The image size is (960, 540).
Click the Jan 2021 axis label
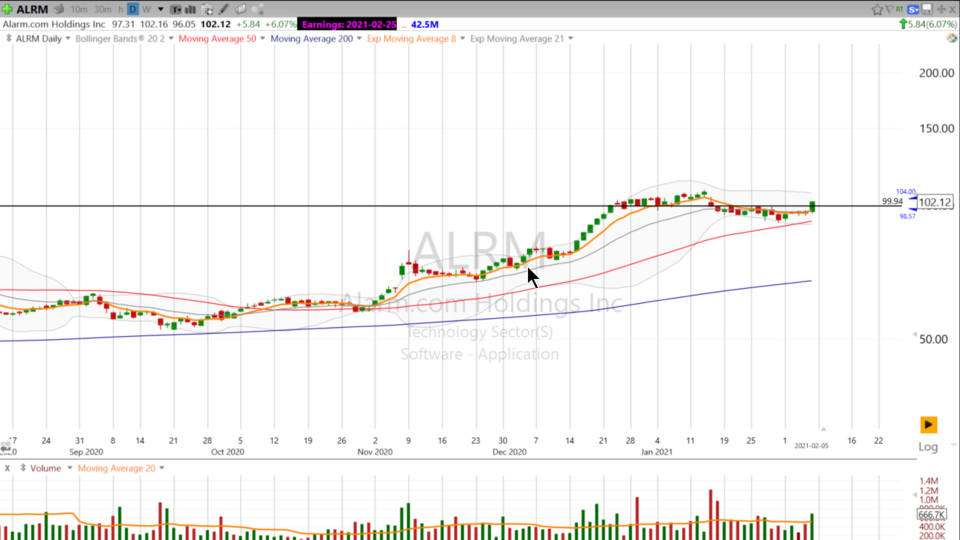(x=656, y=452)
